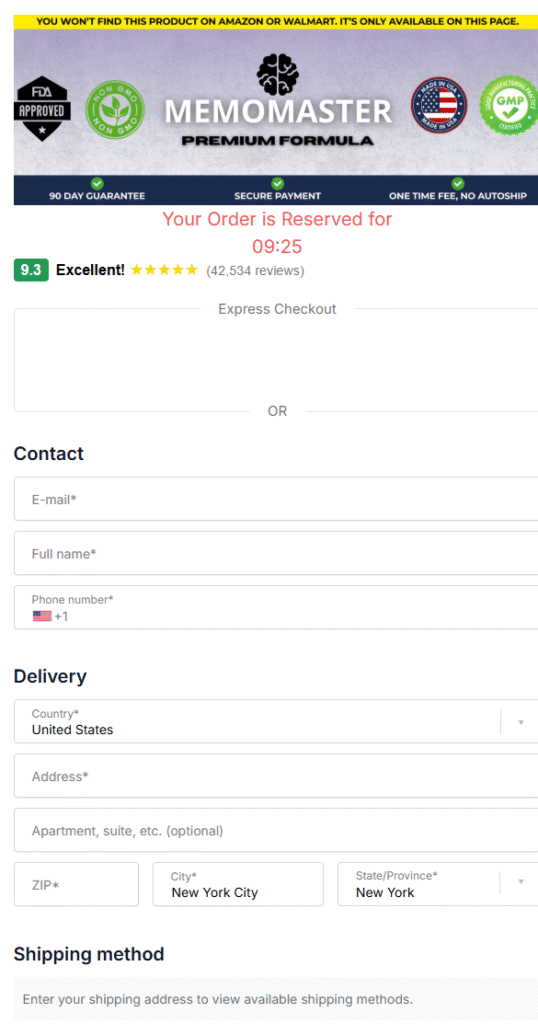Viewport: 538px width, 1024px height.
Task: Click the Secure Payment checkmark icon
Action: [x=277, y=184]
